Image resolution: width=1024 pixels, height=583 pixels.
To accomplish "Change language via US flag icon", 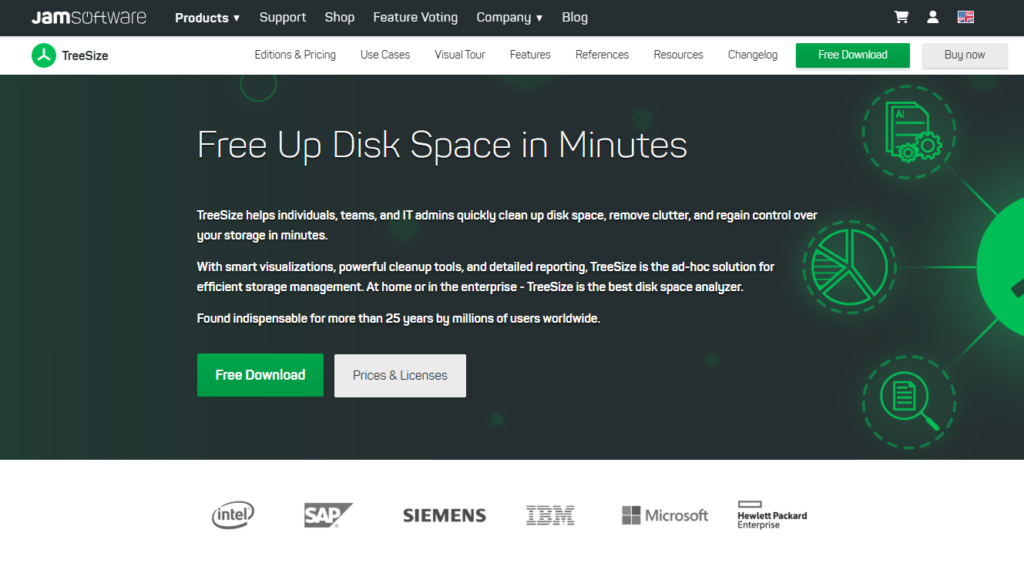I will pyautogui.click(x=966, y=18).
